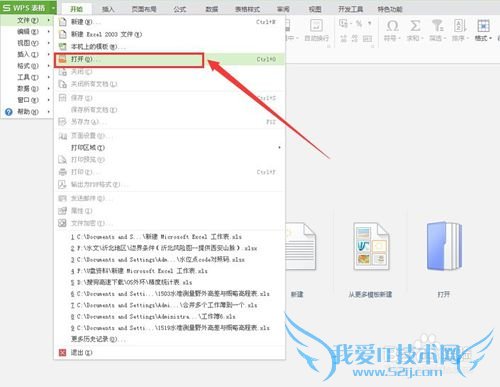Expand the 视图(V) submenu arrow
500x387 pixels.
point(49,43)
